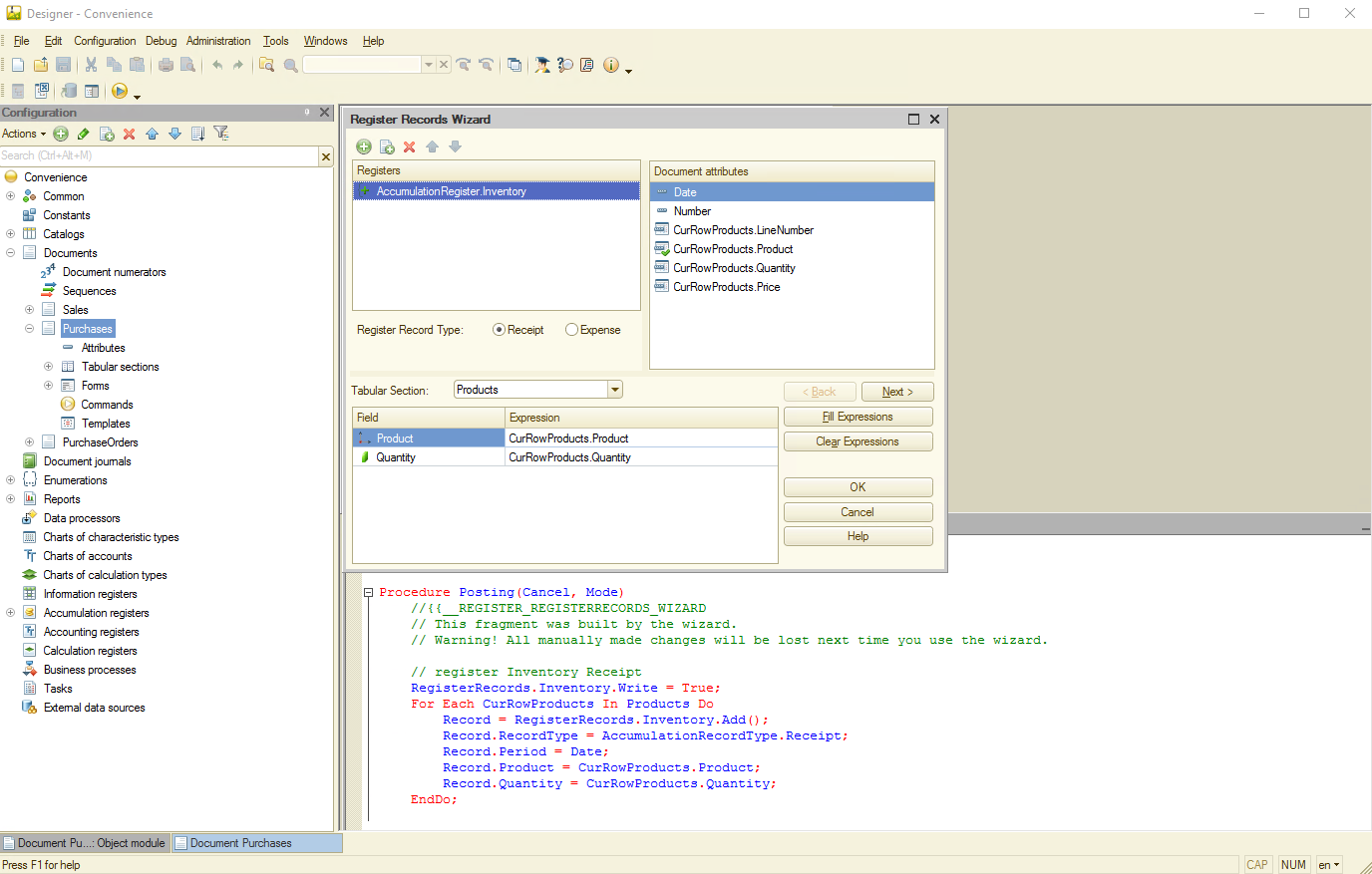Click the red delete register icon in wizard

tap(409, 146)
